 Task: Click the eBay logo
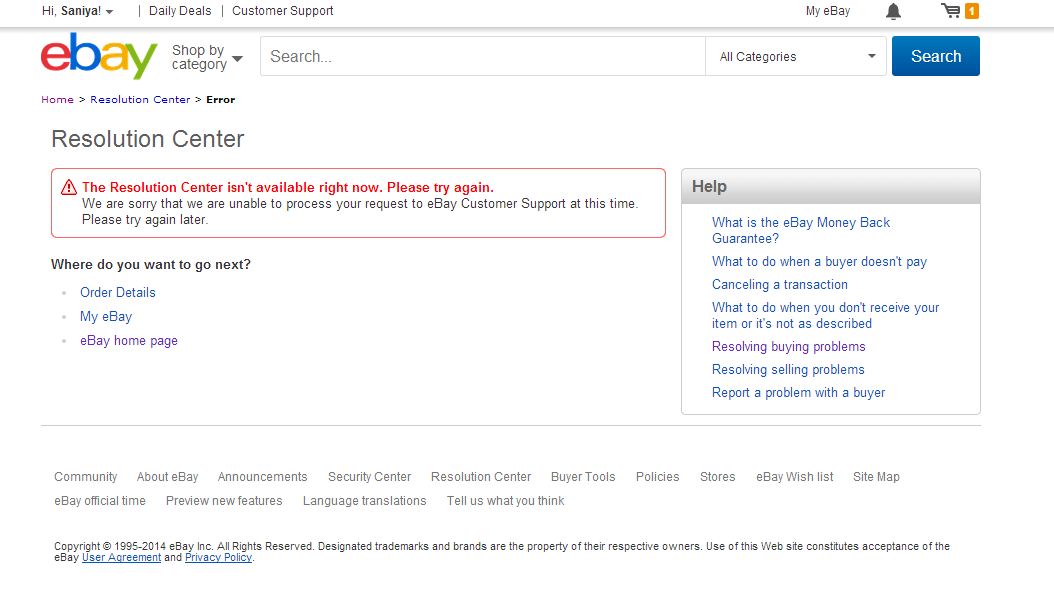tap(99, 56)
